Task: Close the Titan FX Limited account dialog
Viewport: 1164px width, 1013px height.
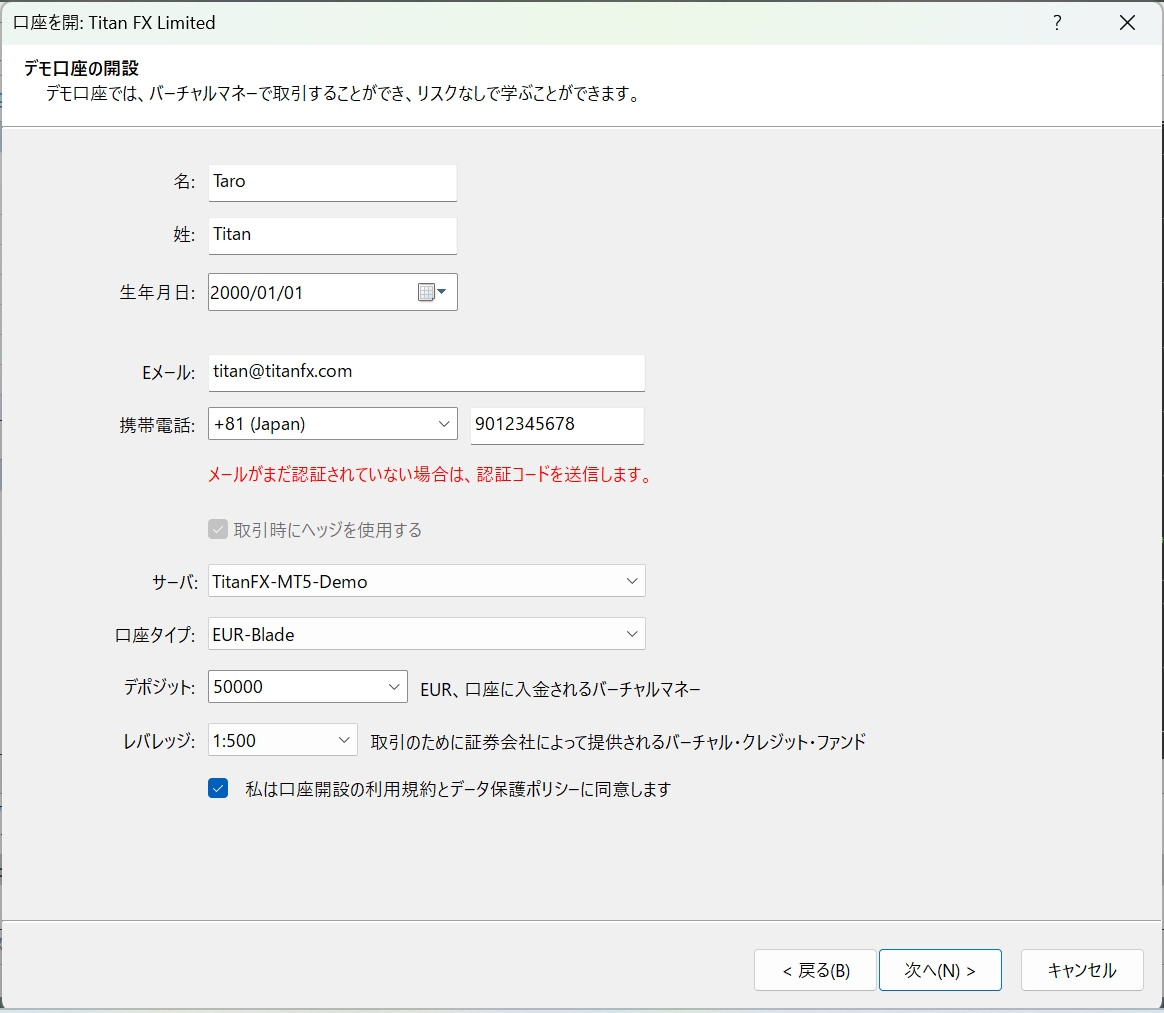Action: click(1127, 23)
